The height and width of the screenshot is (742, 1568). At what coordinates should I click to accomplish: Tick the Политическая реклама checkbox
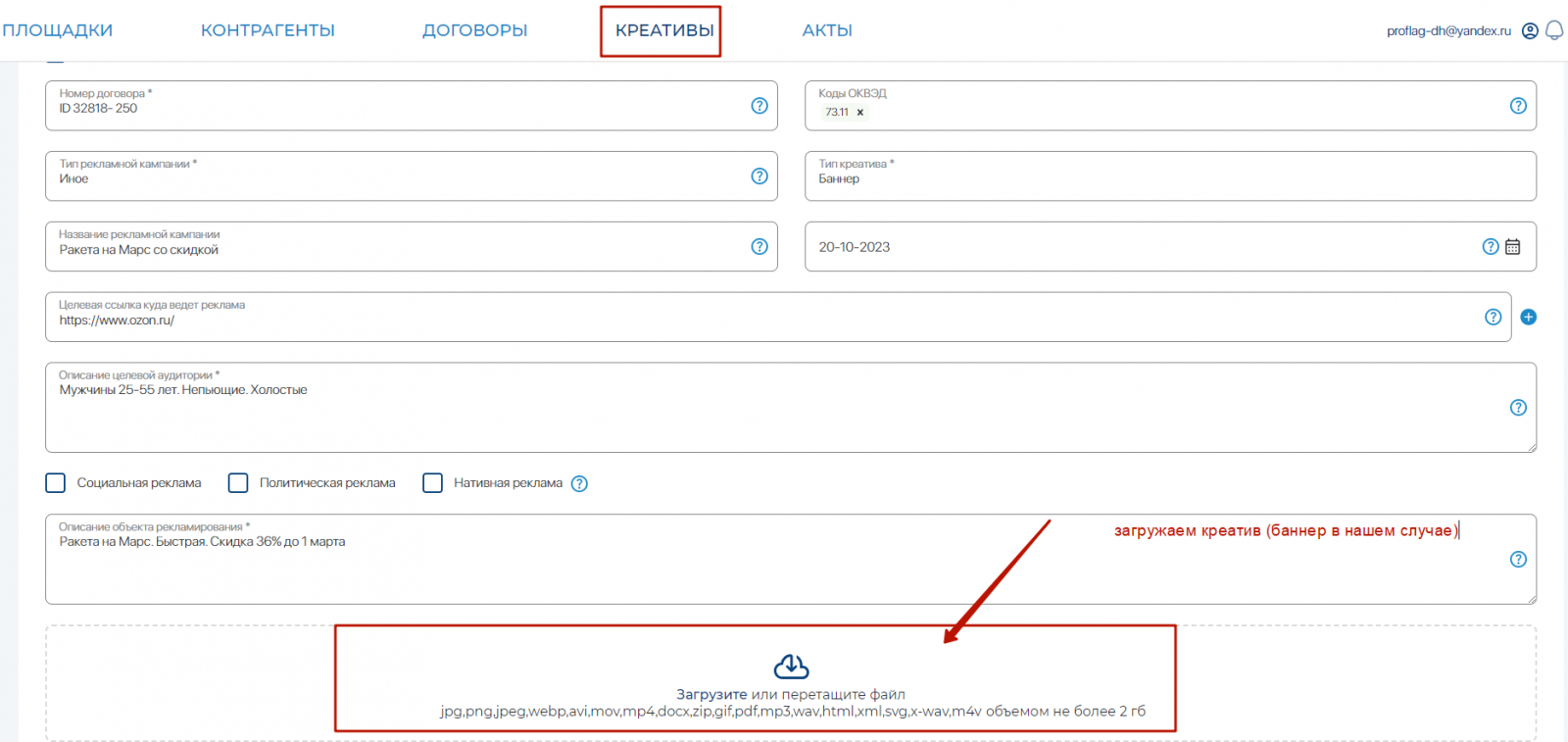[x=238, y=483]
